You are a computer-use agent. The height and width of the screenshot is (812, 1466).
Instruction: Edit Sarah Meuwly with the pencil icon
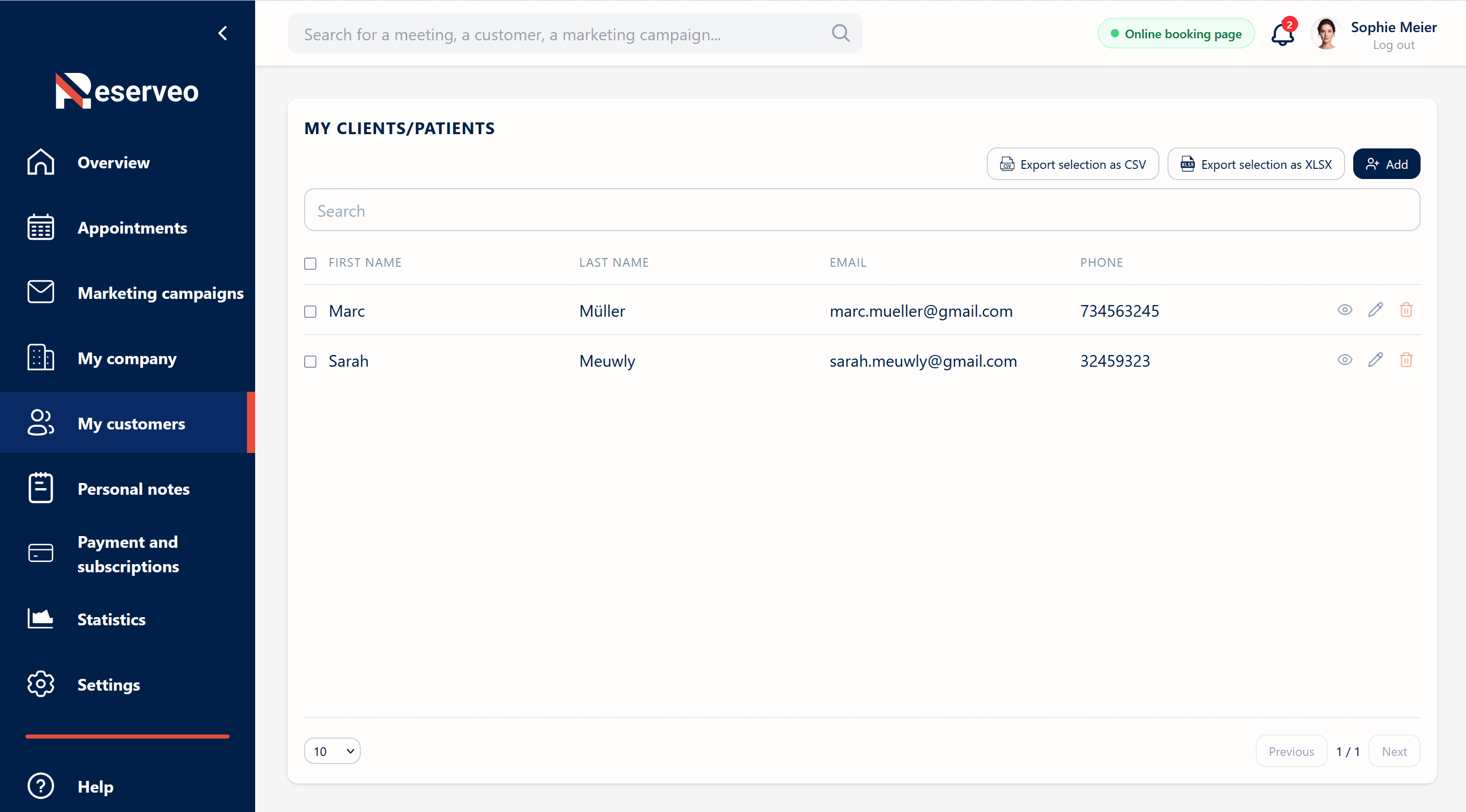coord(1376,360)
